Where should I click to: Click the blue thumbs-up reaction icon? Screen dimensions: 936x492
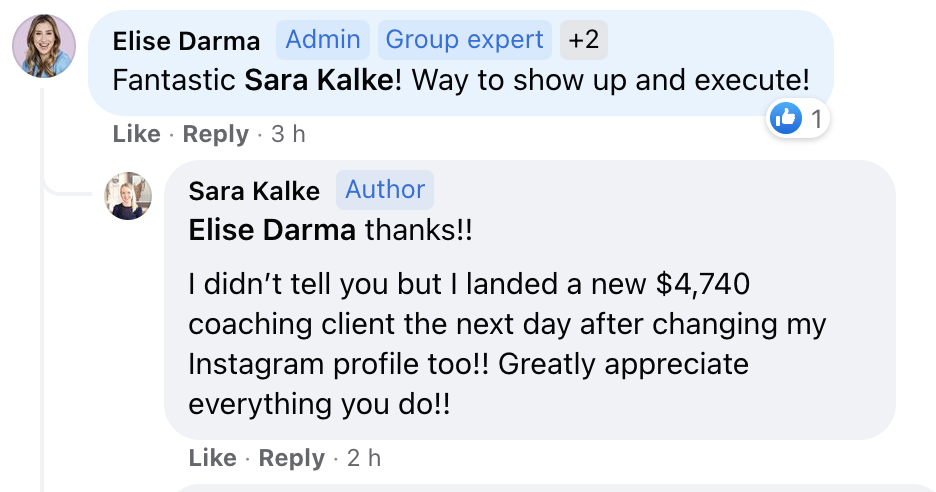tap(786, 119)
